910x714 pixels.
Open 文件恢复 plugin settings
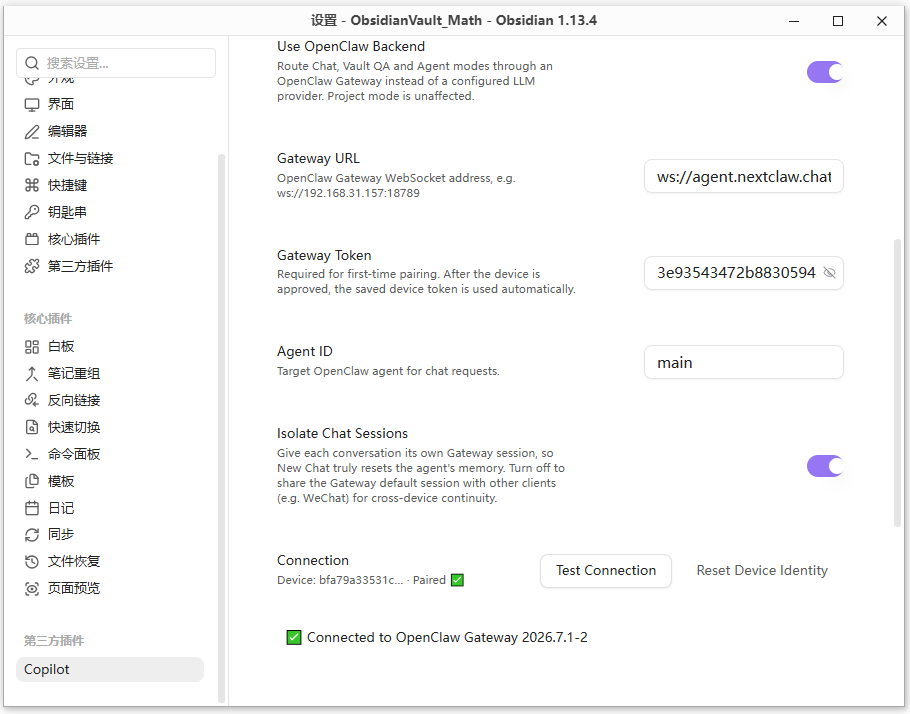coord(110,561)
